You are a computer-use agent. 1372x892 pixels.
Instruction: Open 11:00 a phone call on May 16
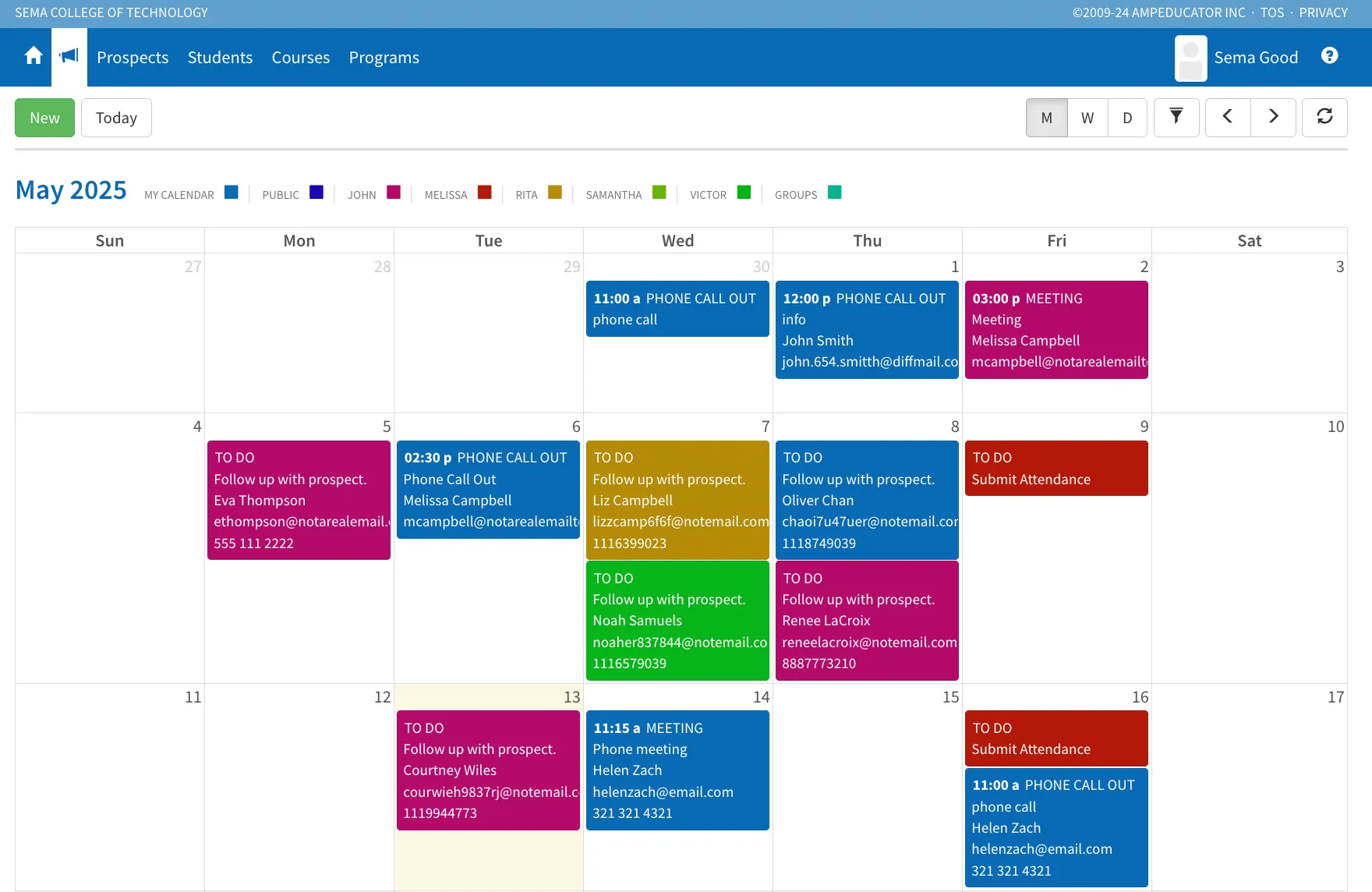tap(1056, 827)
